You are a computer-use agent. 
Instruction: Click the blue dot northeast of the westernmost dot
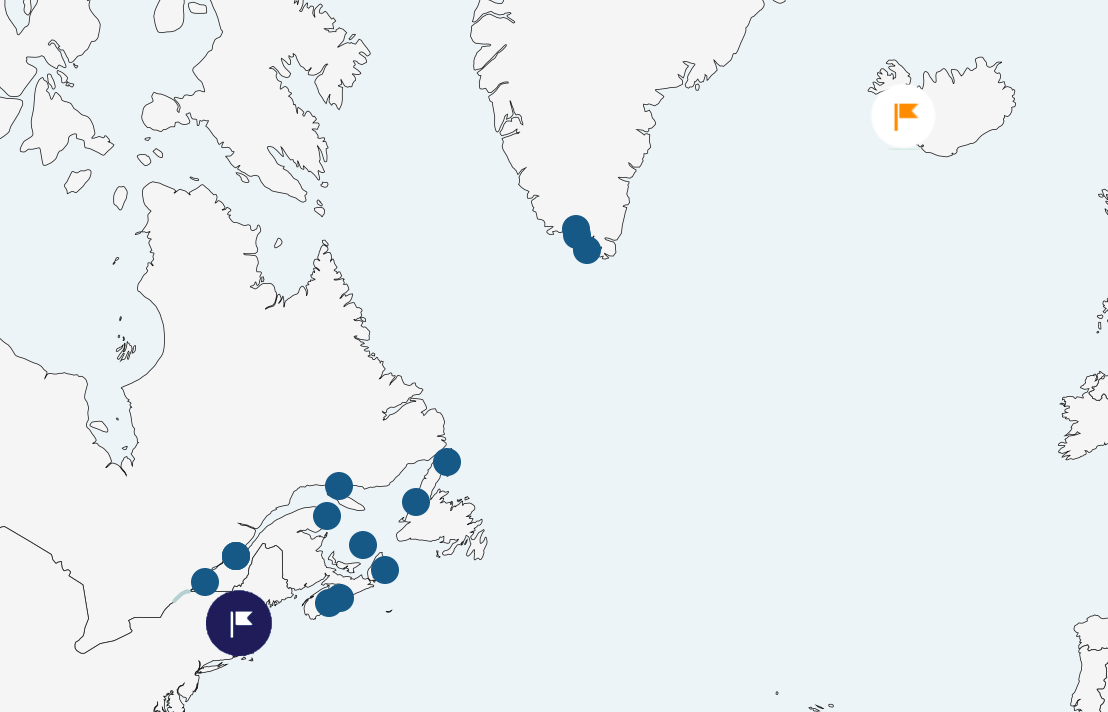[x=236, y=556]
